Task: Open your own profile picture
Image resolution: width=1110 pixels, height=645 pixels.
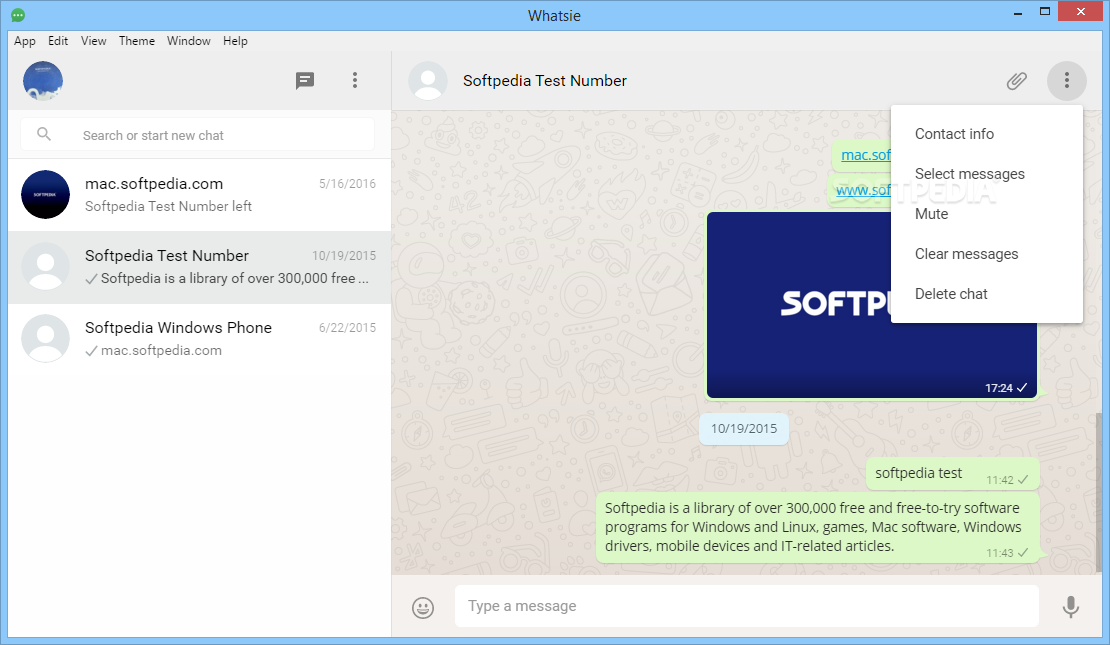Action: click(43, 81)
